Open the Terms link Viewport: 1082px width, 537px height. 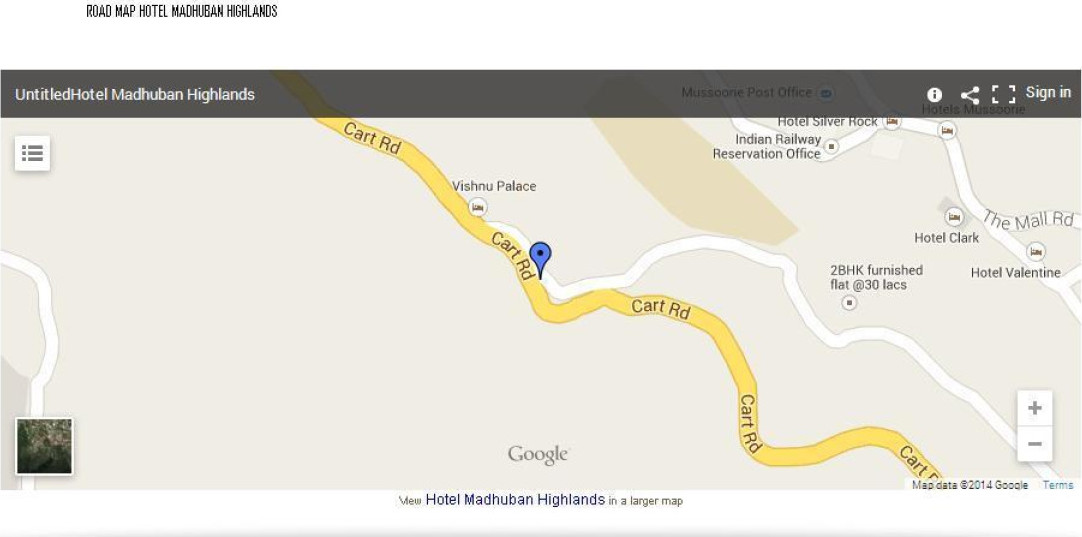1058,485
